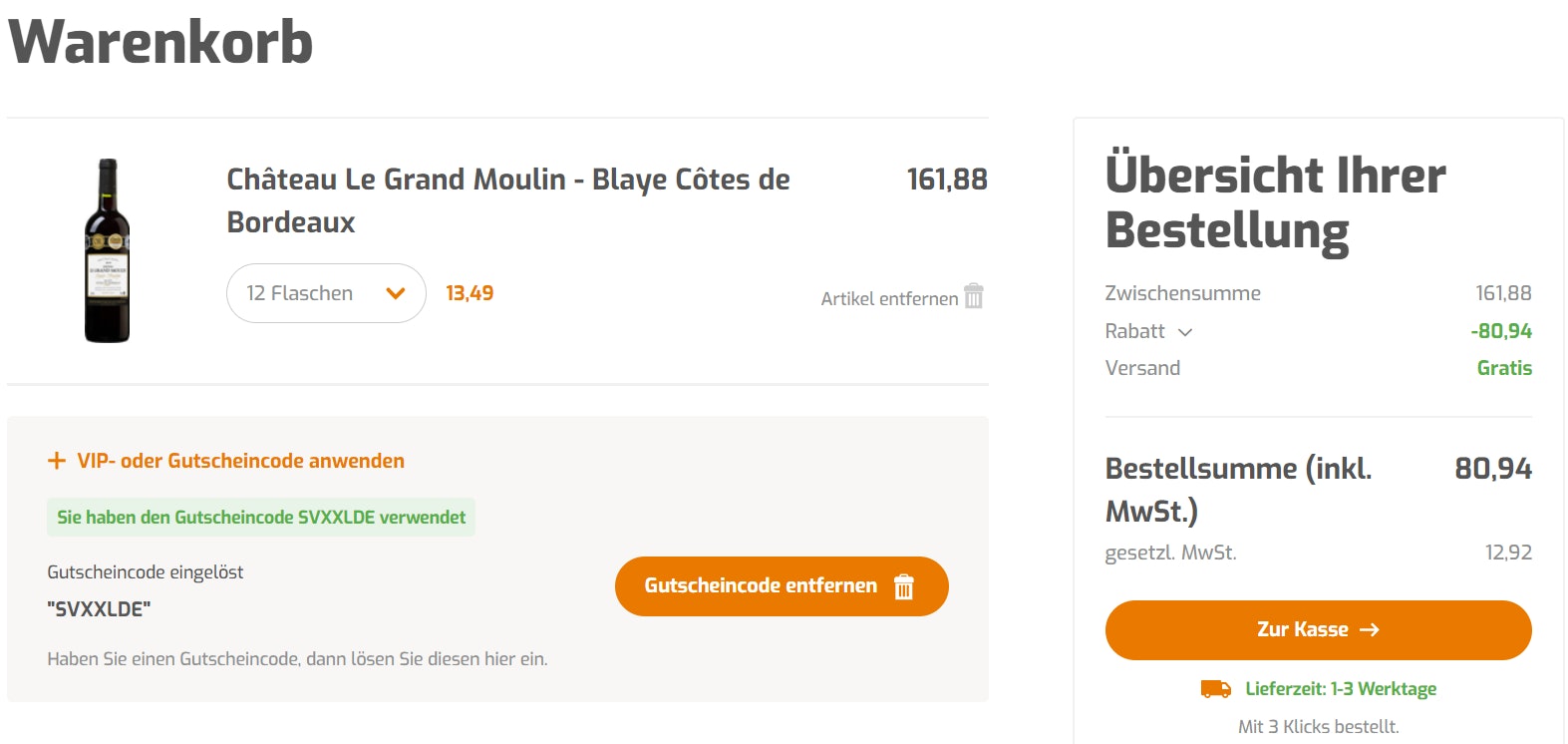Click the 13,49 unit price label

coord(469,292)
